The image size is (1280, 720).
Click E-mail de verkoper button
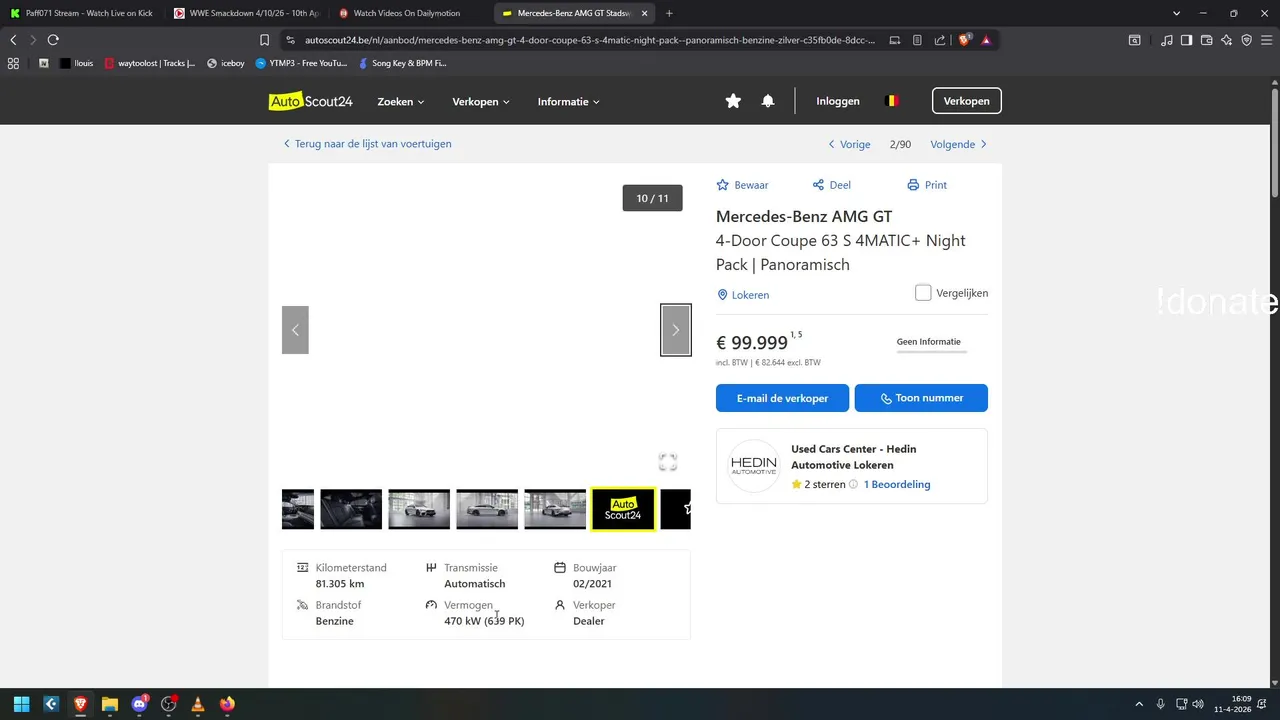pyautogui.click(x=782, y=398)
